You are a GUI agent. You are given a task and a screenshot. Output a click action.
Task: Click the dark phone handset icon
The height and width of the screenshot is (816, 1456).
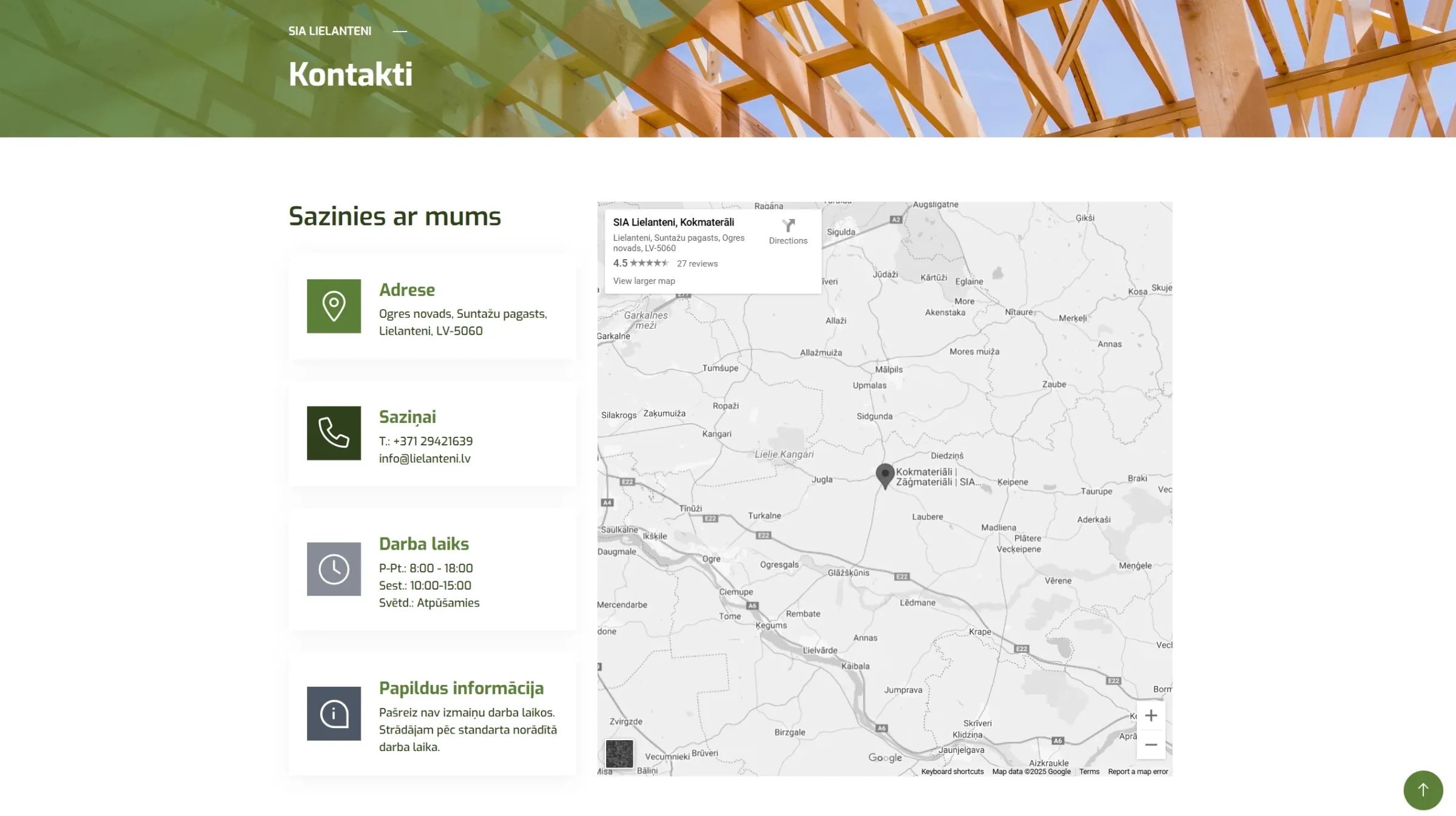click(334, 433)
